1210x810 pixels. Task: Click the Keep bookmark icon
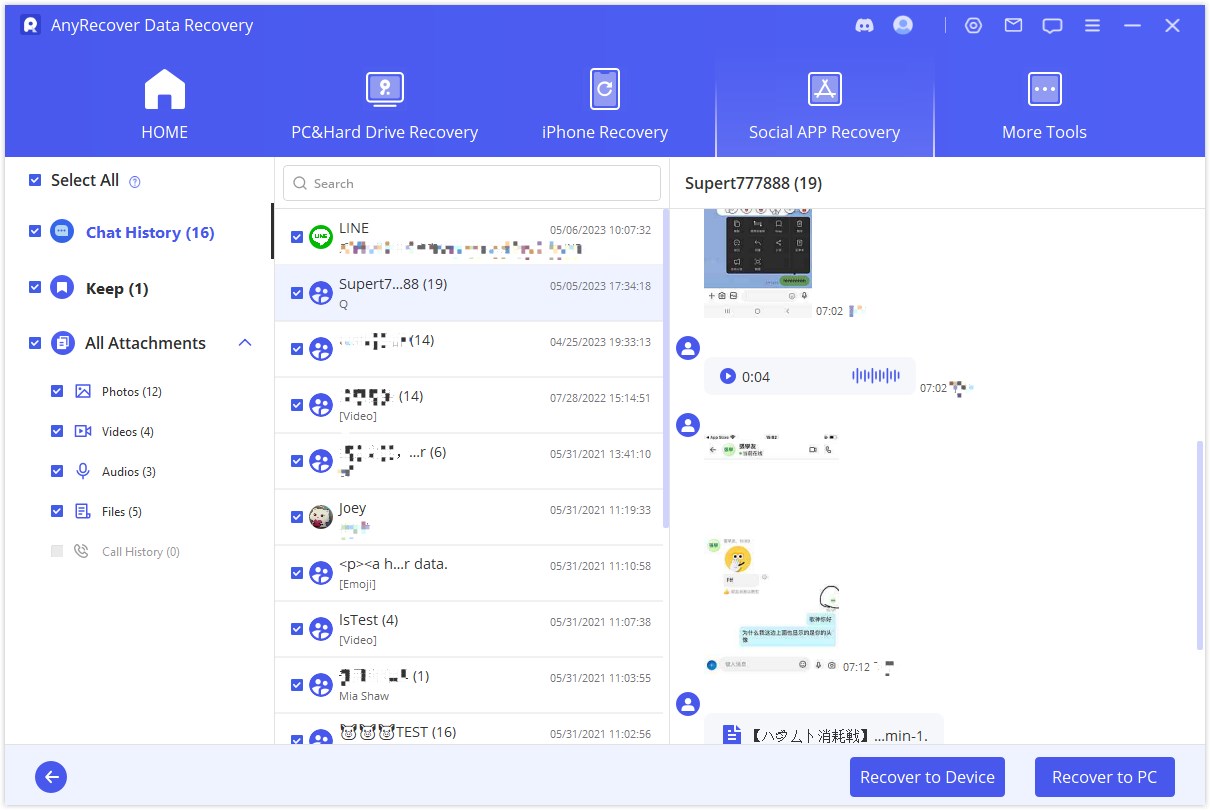[62, 288]
